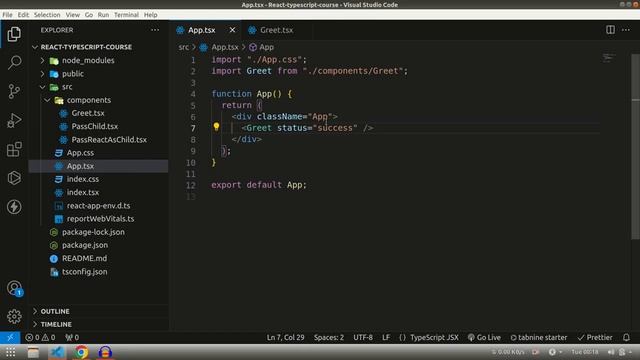Open package.json file
Image resolution: width=640 pixels, height=360 pixels.
click(85, 245)
